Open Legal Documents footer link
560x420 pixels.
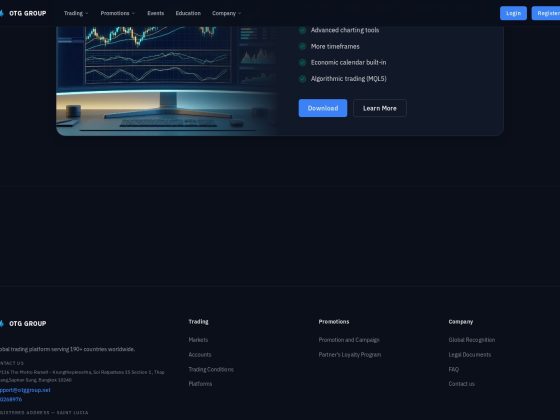[x=470, y=355]
